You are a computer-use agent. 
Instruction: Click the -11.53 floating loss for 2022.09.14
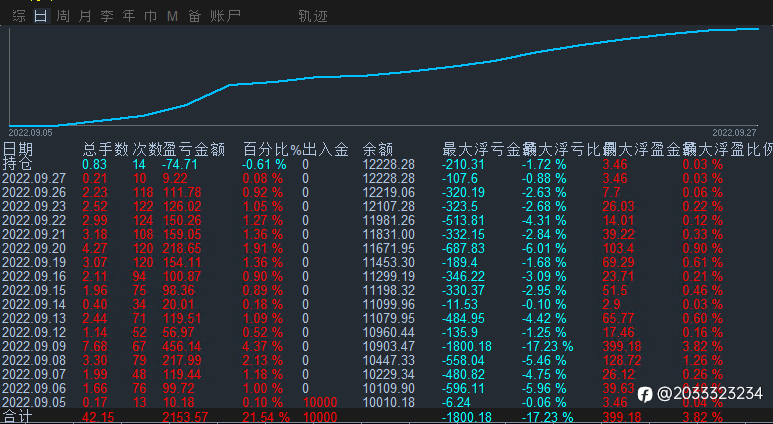tap(459, 304)
